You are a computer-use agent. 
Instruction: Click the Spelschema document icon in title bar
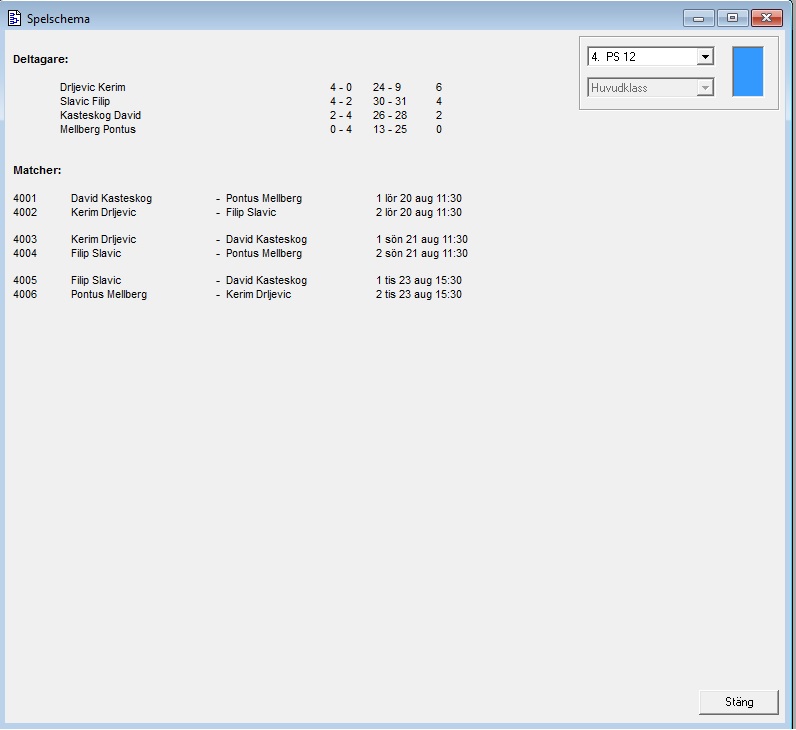tap(15, 18)
